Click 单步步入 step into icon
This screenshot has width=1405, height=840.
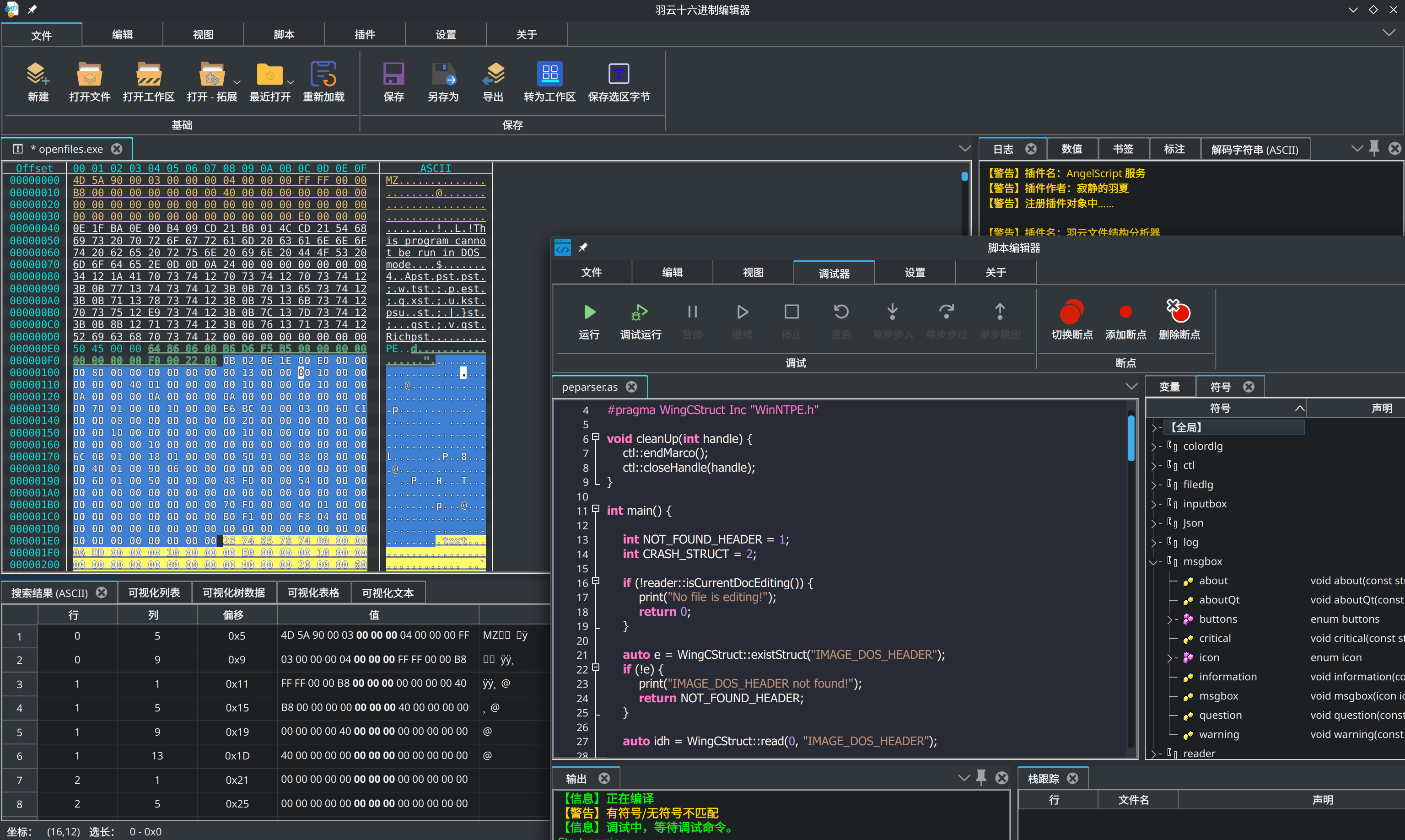click(892, 312)
